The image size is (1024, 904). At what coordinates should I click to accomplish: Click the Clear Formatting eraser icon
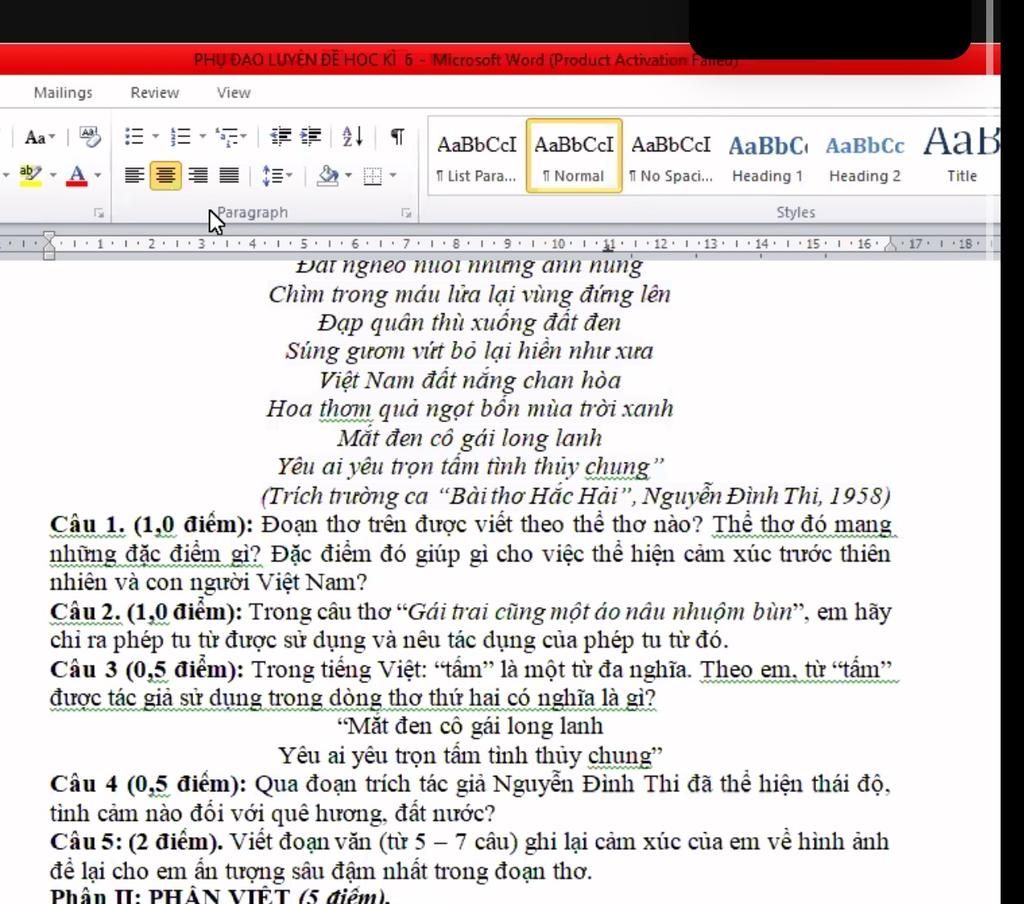(x=90, y=137)
